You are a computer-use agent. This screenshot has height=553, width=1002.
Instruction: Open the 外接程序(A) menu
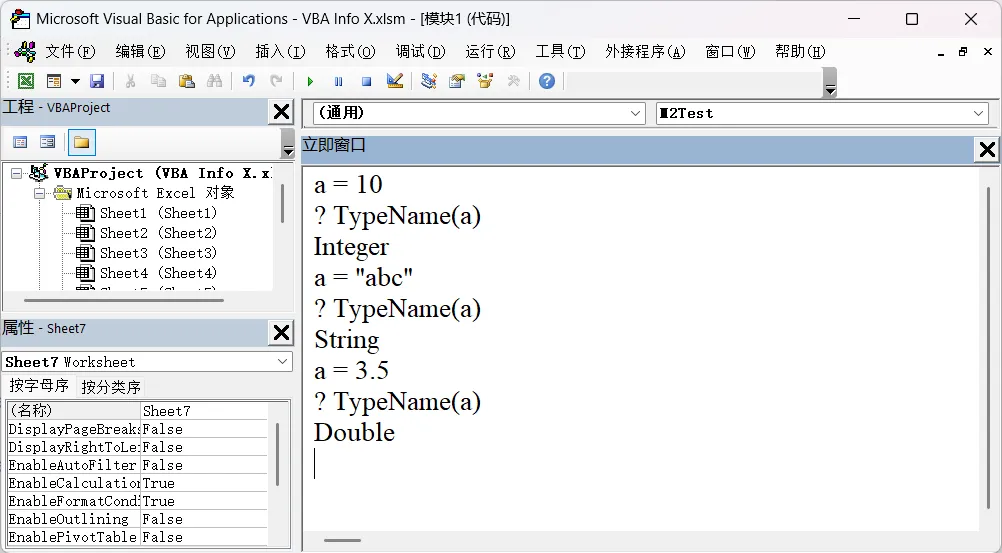(645, 52)
